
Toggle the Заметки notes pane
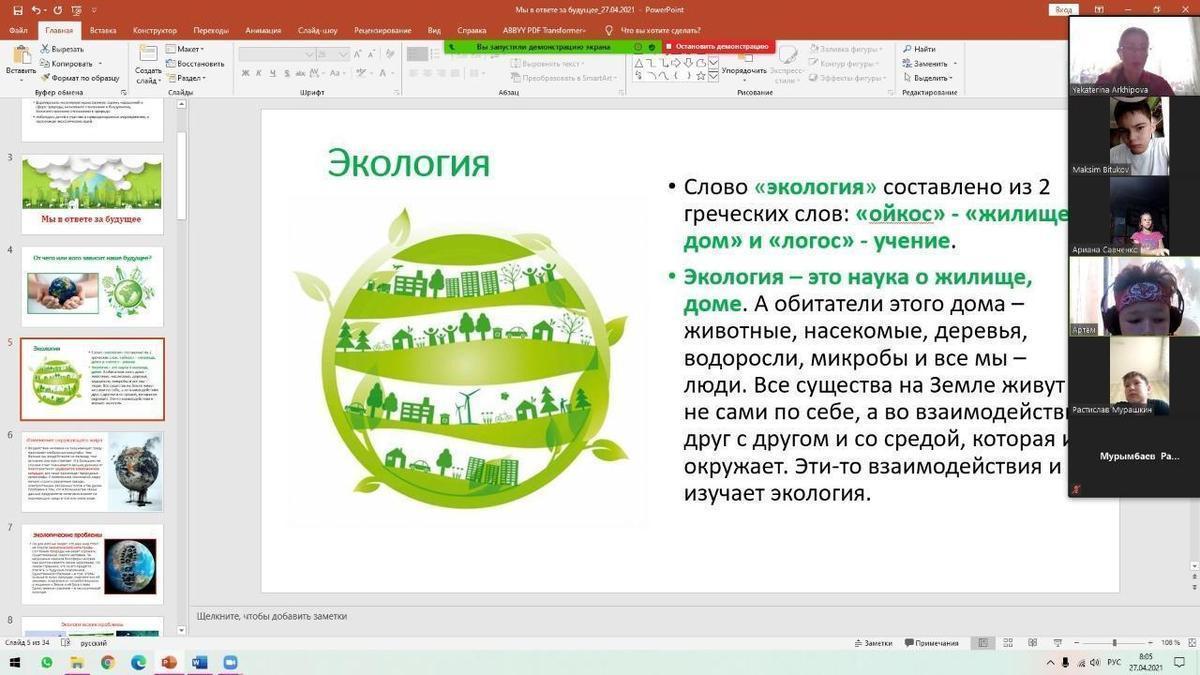(x=872, y=643)
